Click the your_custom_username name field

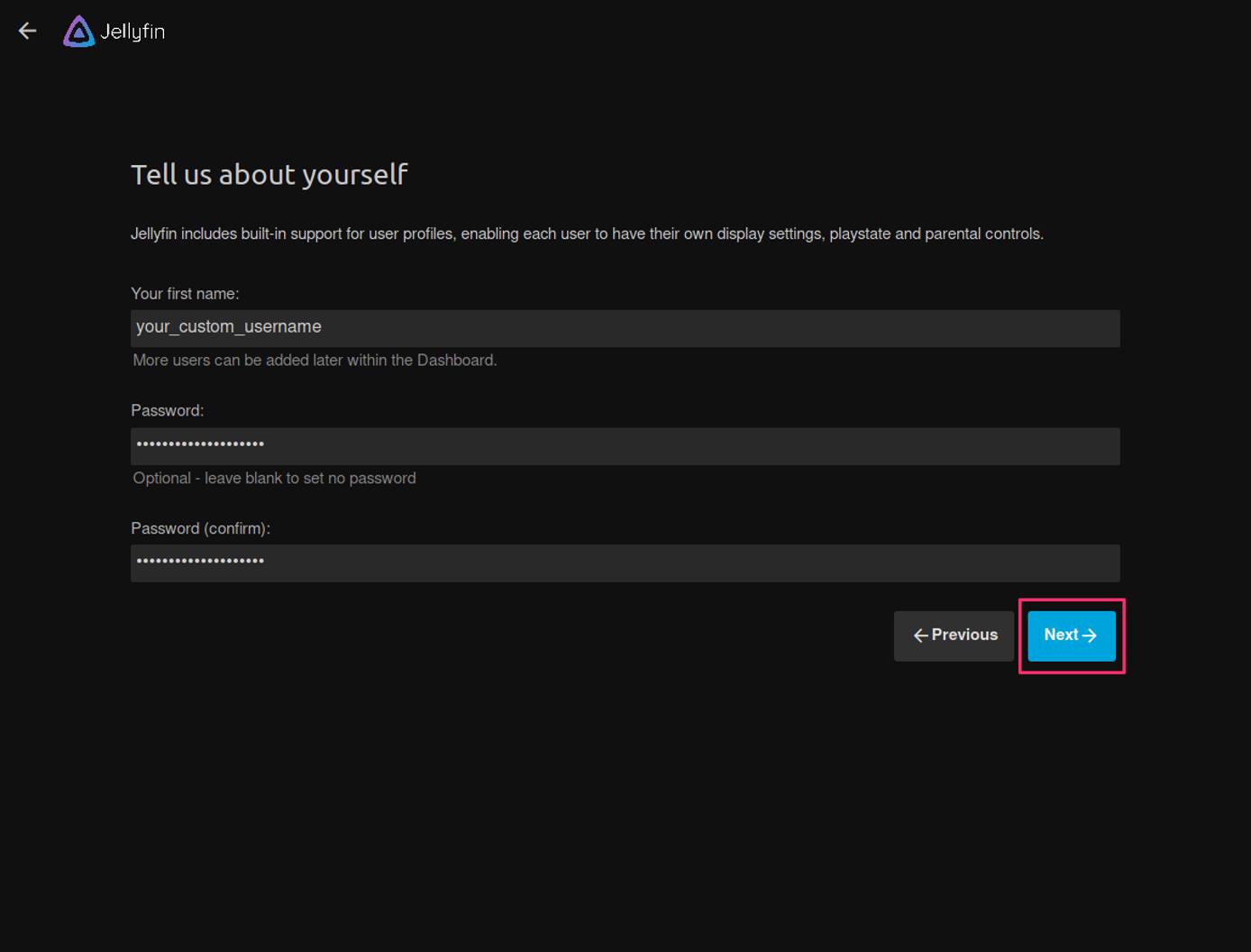pos(625,327)
